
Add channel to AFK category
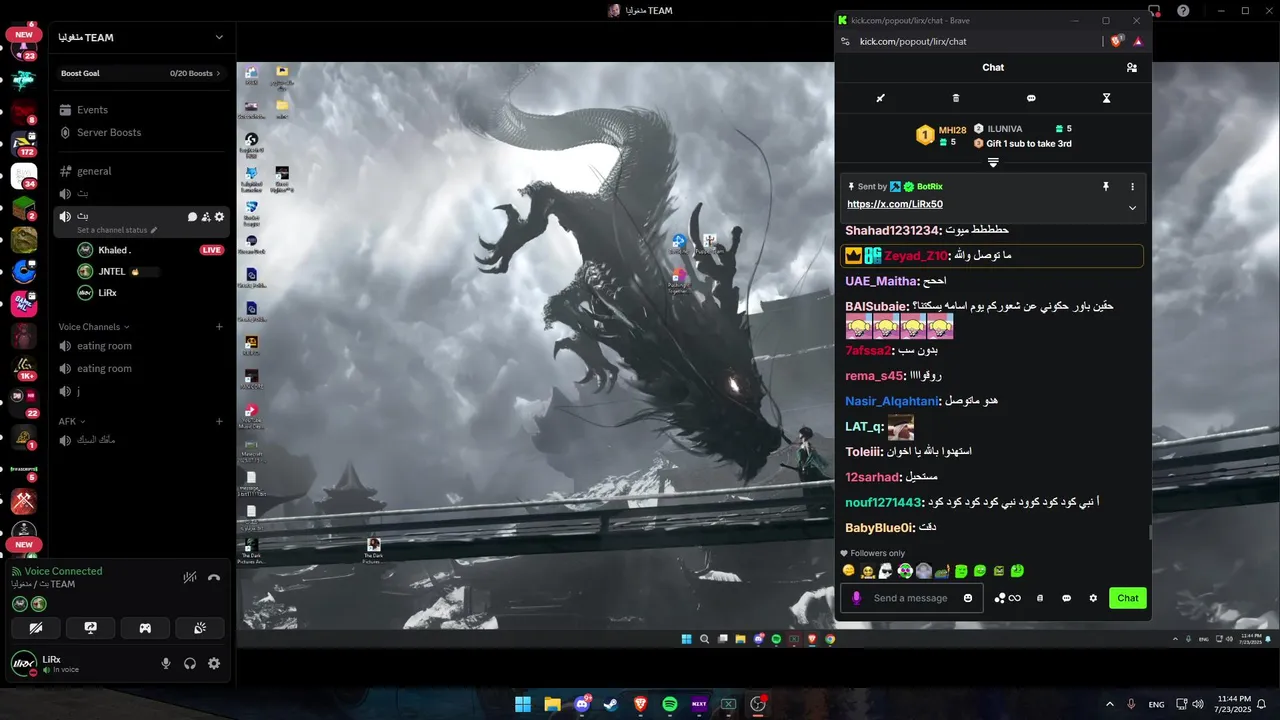[219, 421]
